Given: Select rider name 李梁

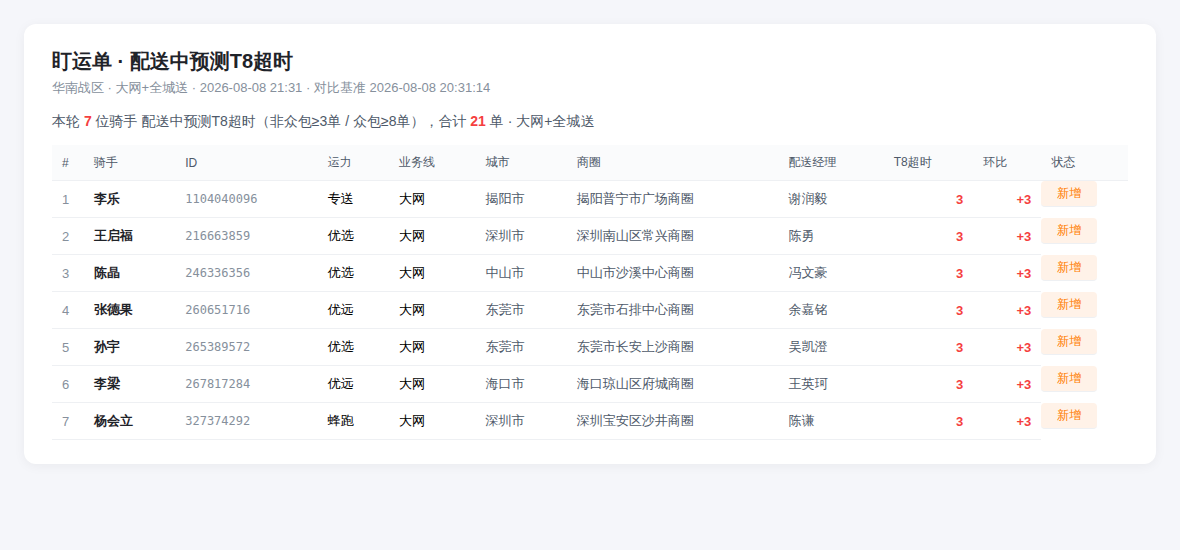Looking at the screenshot, I should (x=106, y=384).
